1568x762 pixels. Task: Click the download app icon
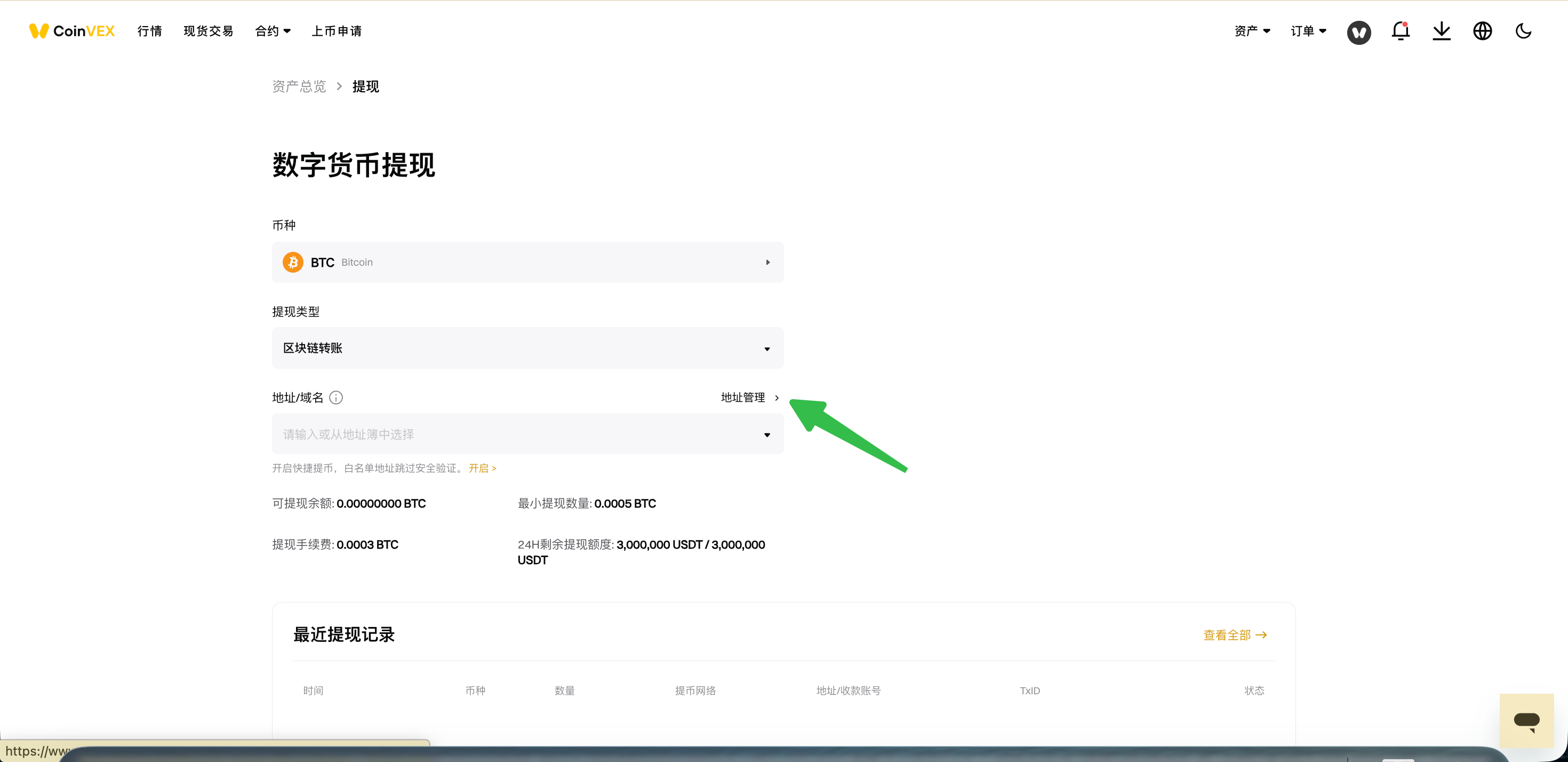coord(1442,31)
